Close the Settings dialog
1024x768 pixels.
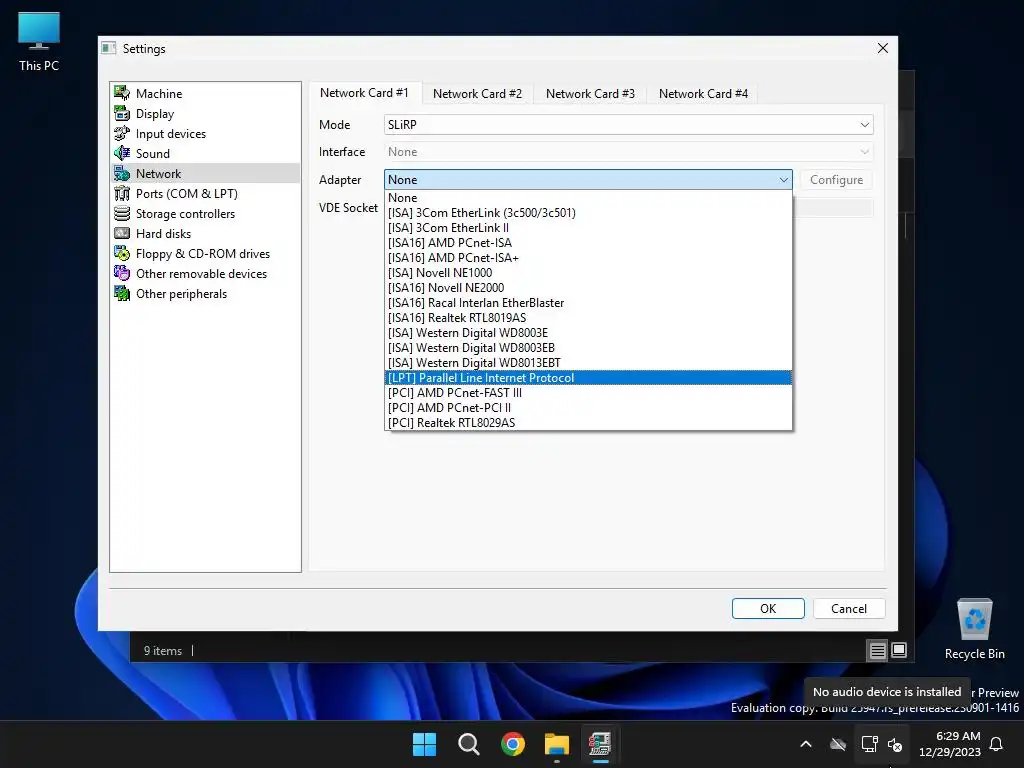(882, 48)
